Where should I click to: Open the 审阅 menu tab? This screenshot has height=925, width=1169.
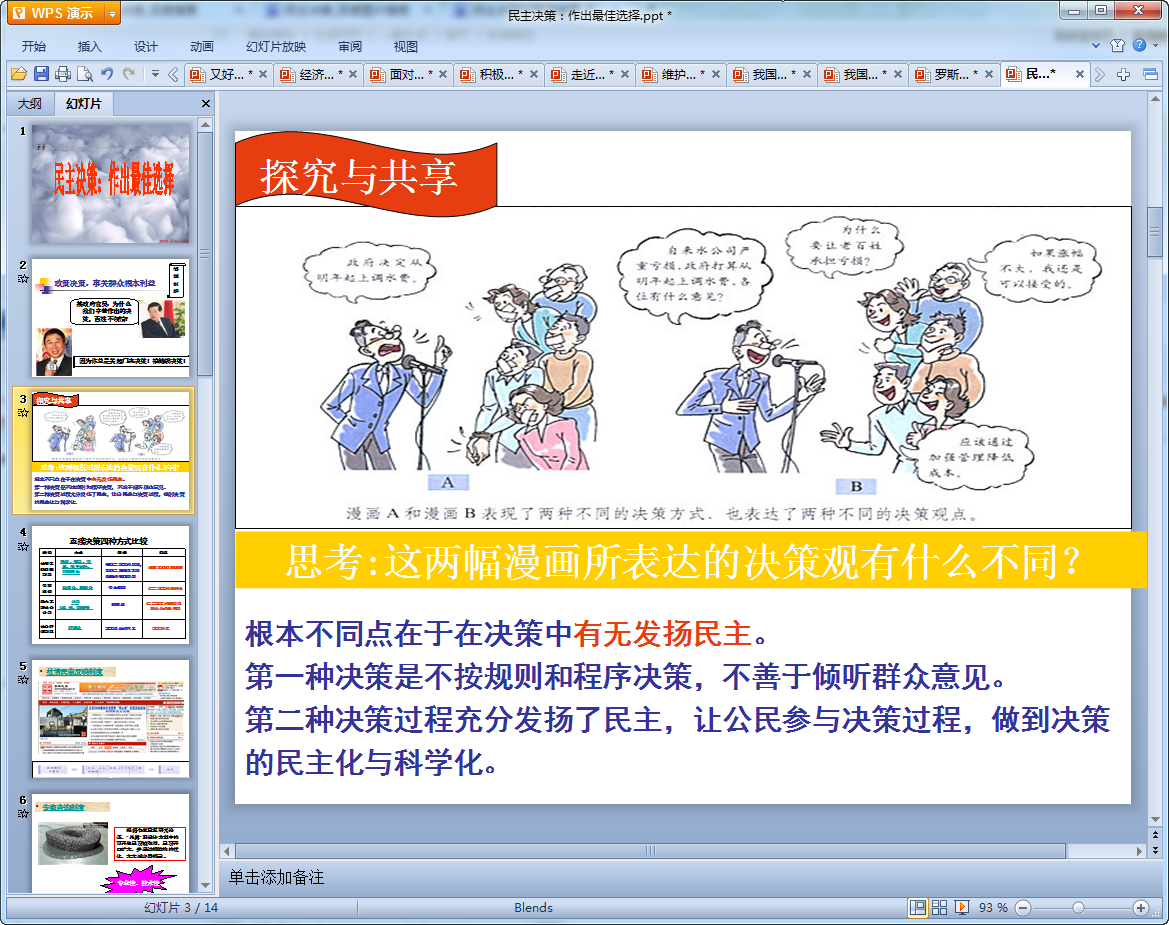coord(350,46)
